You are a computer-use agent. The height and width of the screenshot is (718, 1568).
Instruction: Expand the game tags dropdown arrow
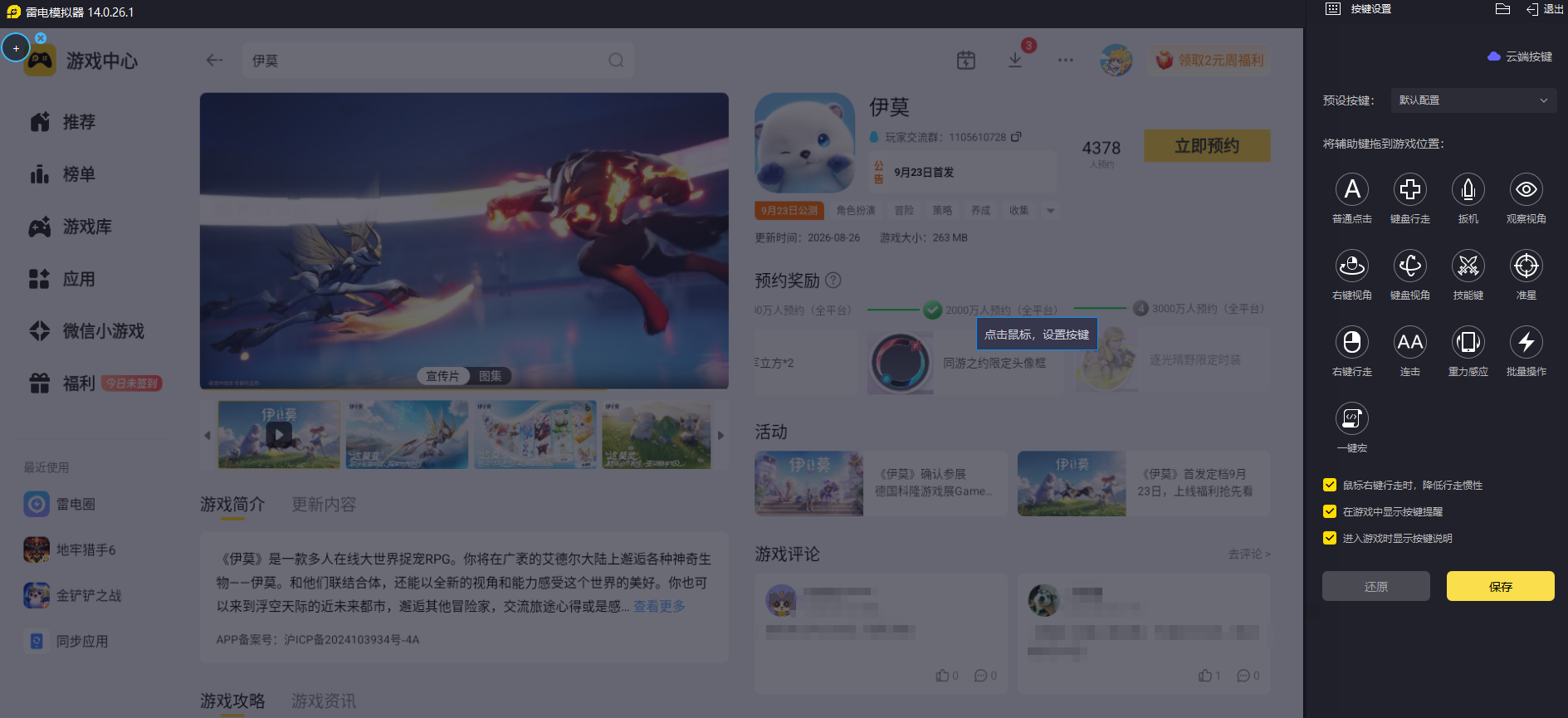coord(1050,211)
